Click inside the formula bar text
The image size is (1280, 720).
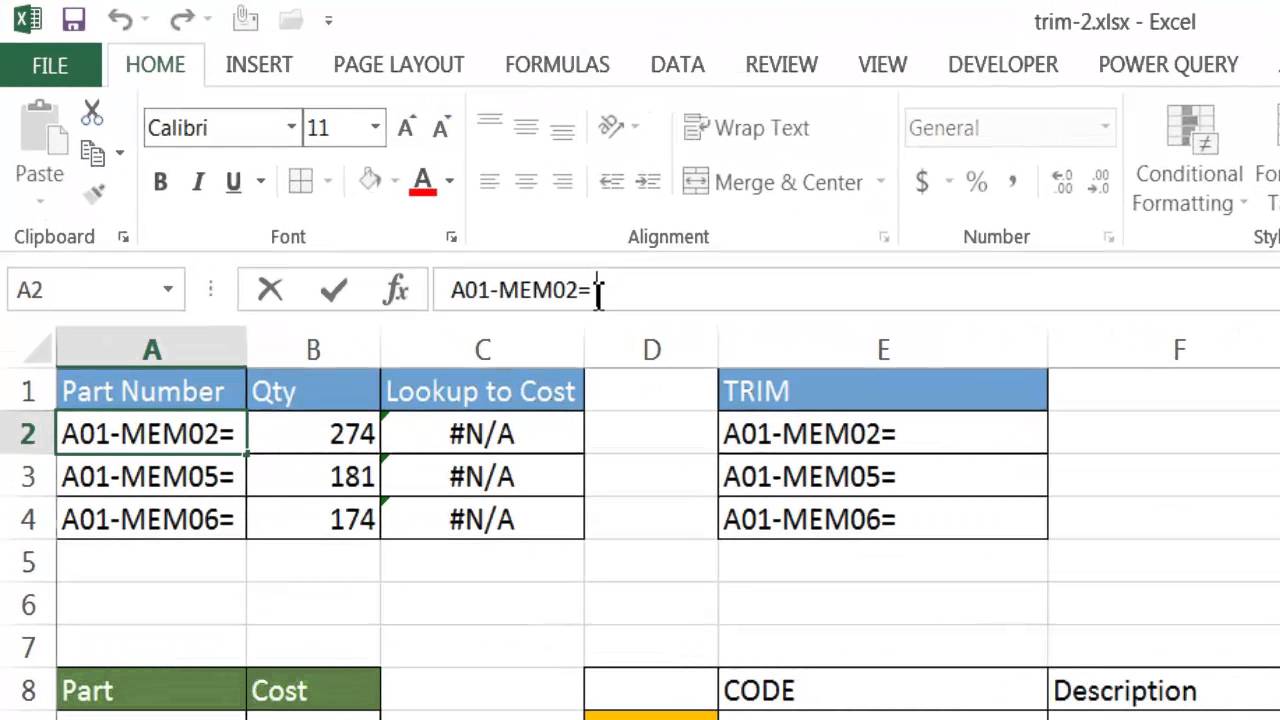click(521, 290)
